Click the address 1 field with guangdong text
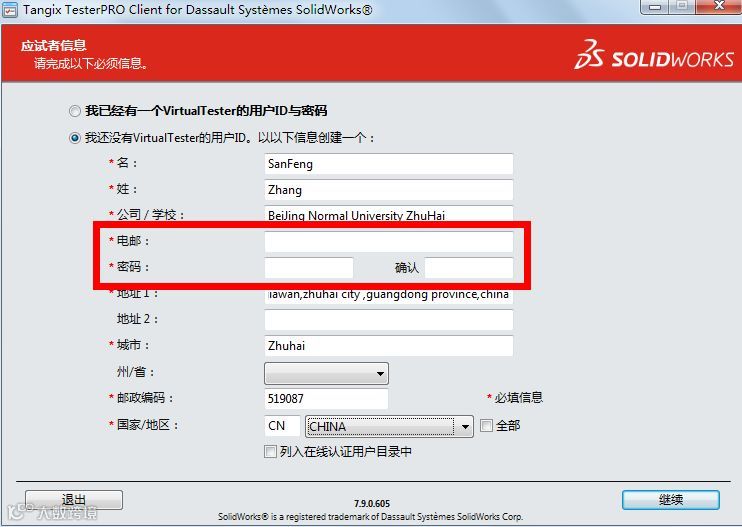742x527 pixels. [389, 295]
